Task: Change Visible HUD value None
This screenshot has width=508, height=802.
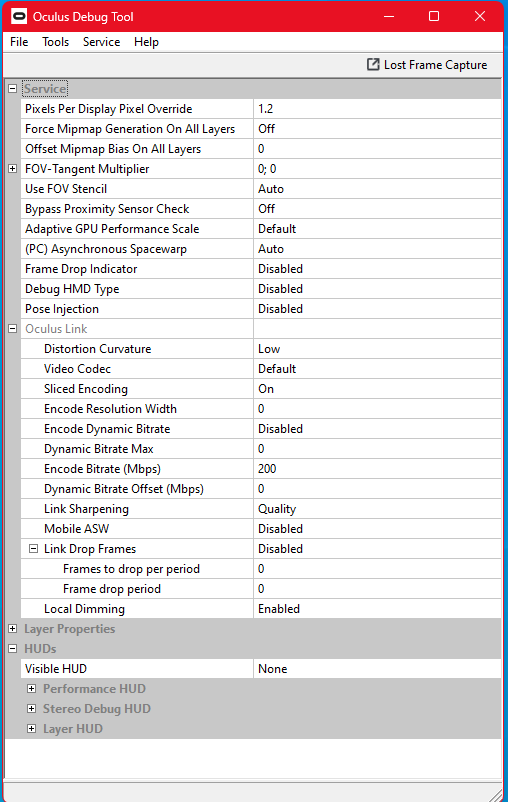Action: click(x=377, y=669)
